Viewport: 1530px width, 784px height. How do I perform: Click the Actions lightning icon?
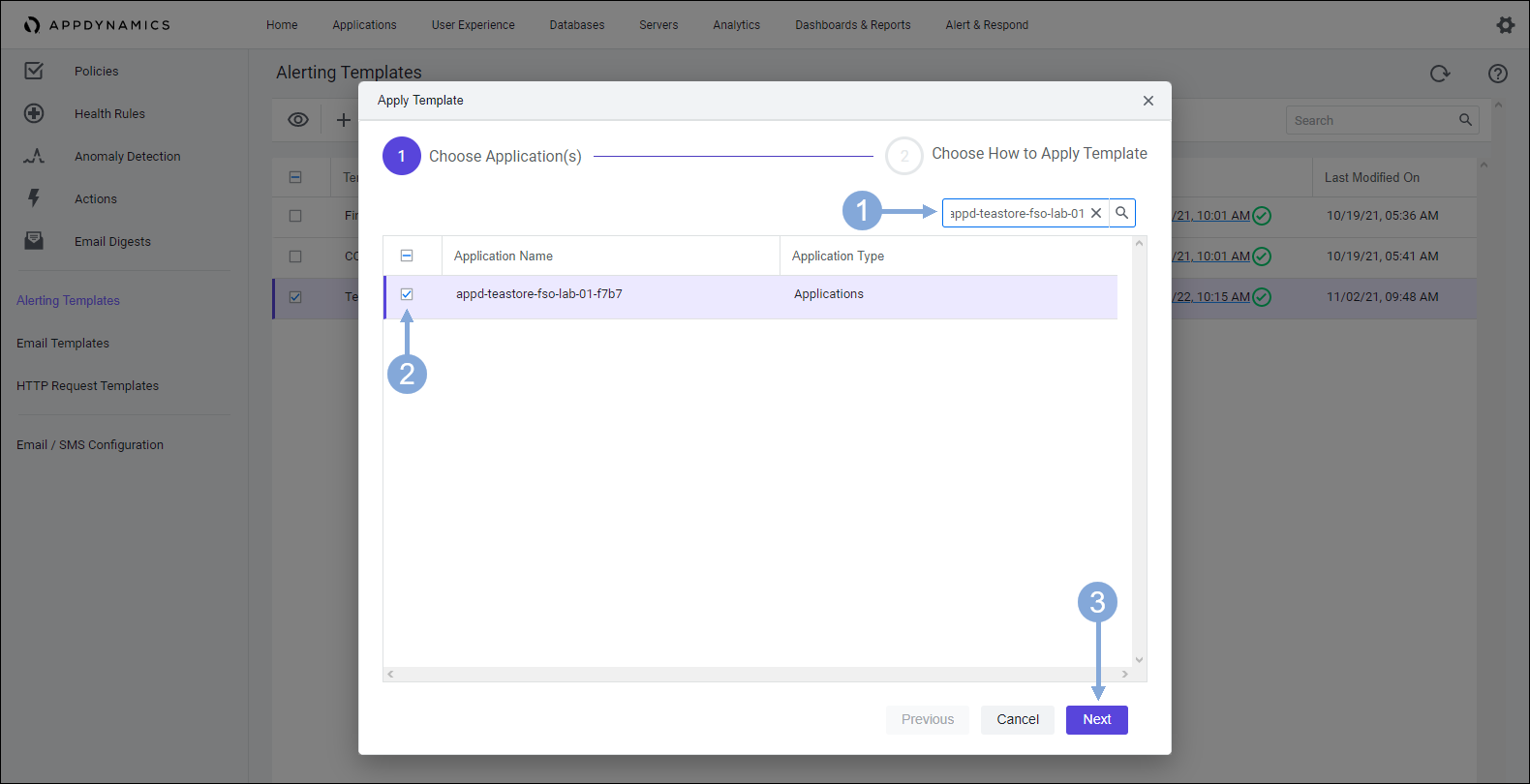[x=34, y=198]
